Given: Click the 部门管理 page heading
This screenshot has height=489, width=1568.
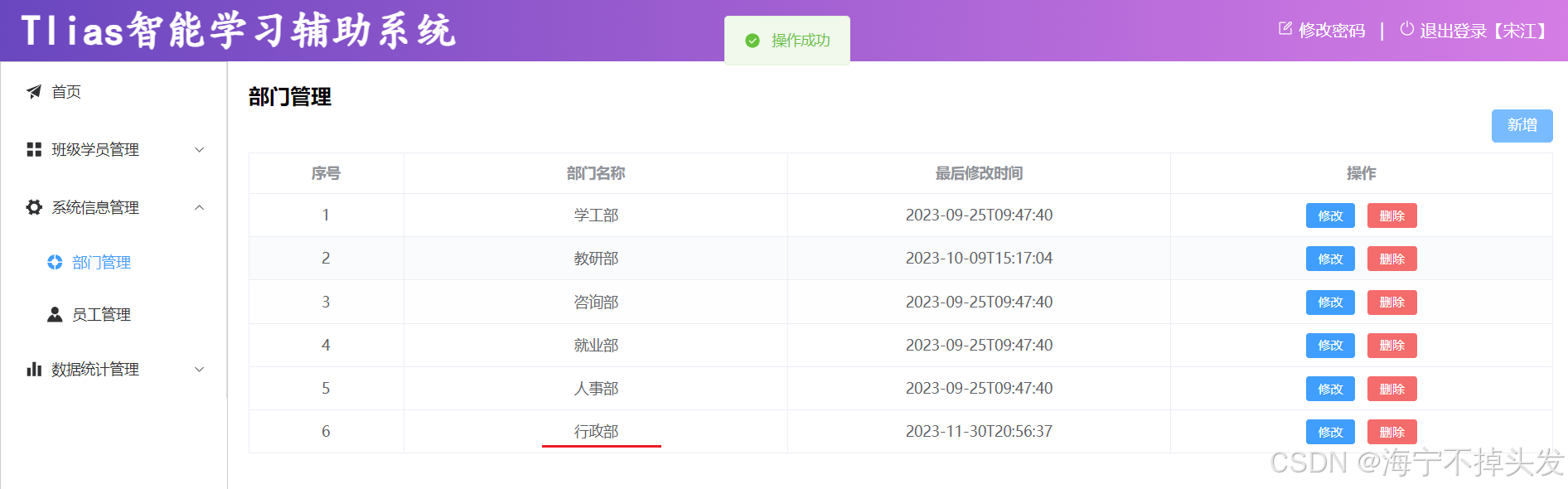Looking at the screenshot, I should point(290,97).
